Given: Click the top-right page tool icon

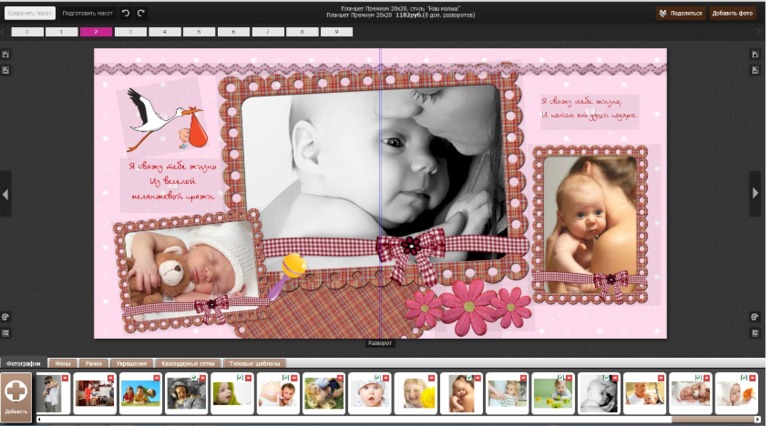Looking at the screenshot, I should [x=756, y=54].
